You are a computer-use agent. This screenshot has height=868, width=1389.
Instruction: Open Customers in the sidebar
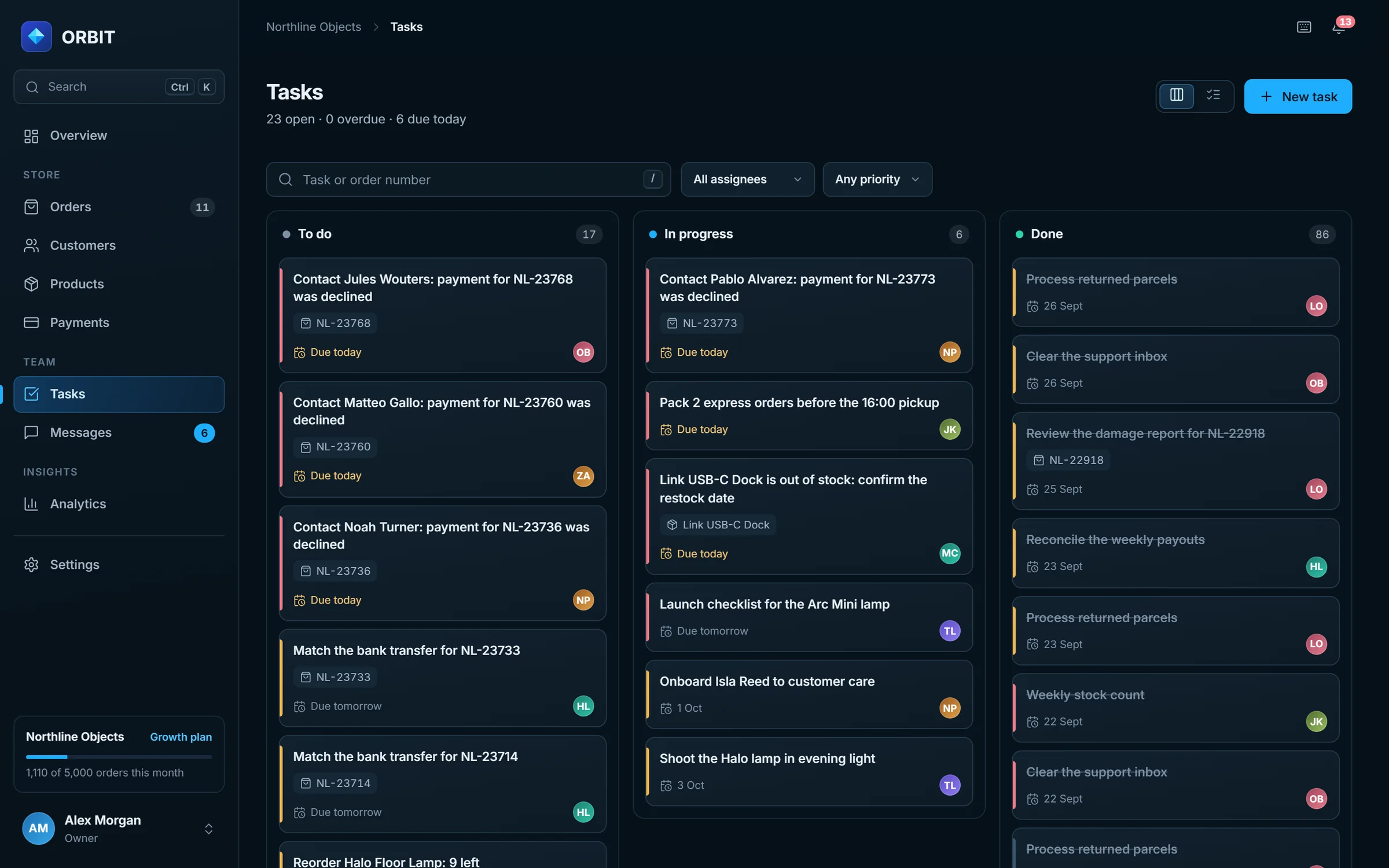119,245
